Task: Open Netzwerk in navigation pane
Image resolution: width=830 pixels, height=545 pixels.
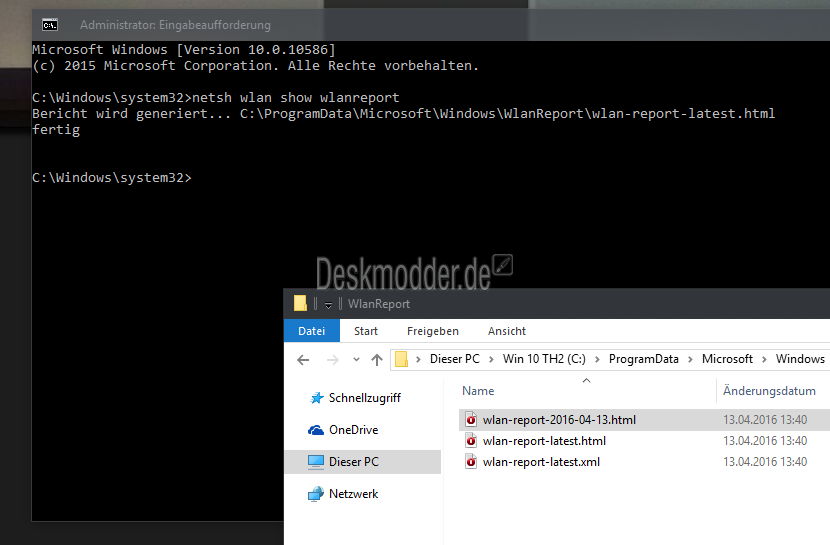Action: [x=354, y=494]
